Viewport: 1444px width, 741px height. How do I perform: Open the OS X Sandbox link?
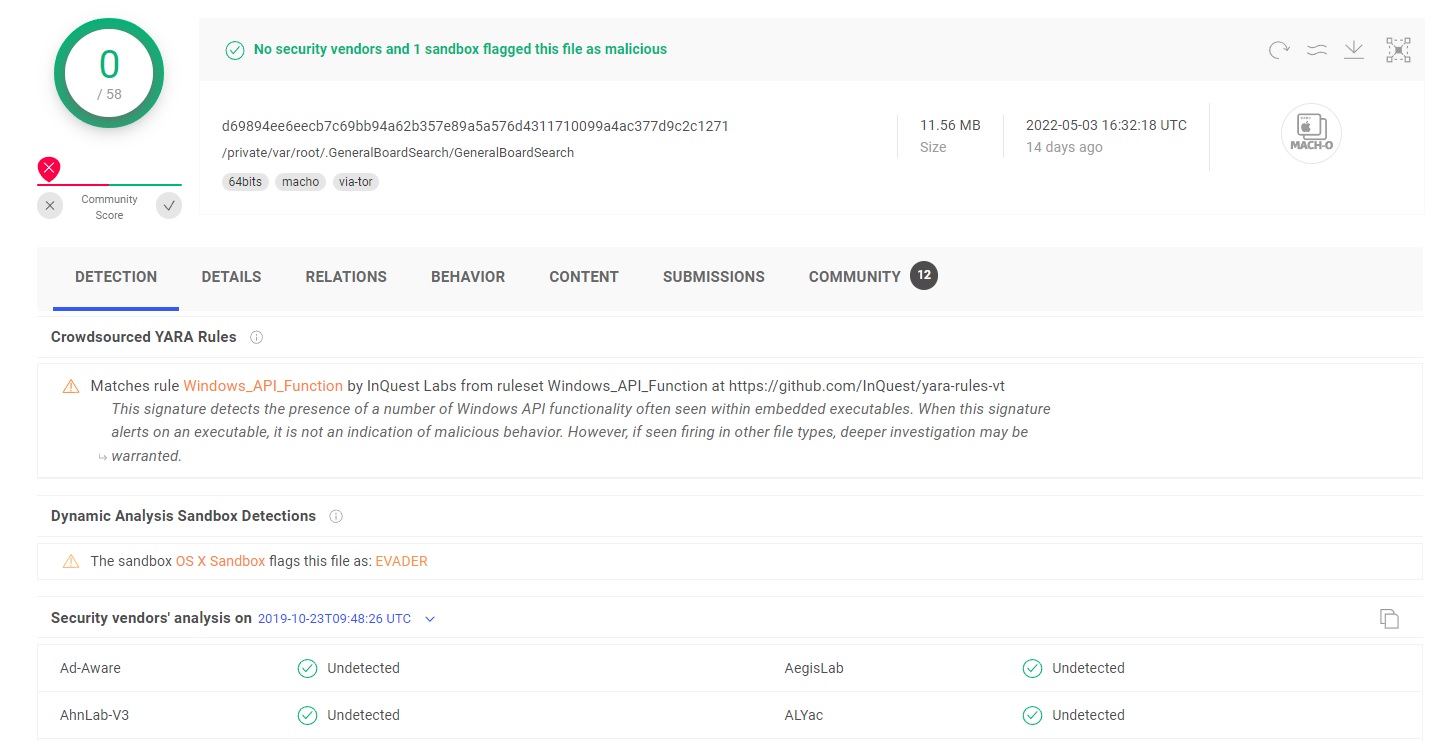click(221, 561)
